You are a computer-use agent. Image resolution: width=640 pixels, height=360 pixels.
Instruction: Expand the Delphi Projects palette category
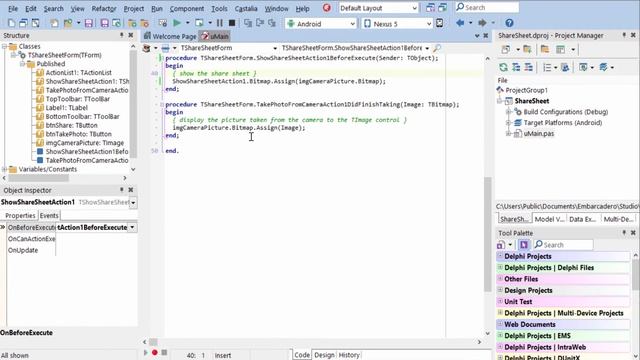(x=500, y=256)
